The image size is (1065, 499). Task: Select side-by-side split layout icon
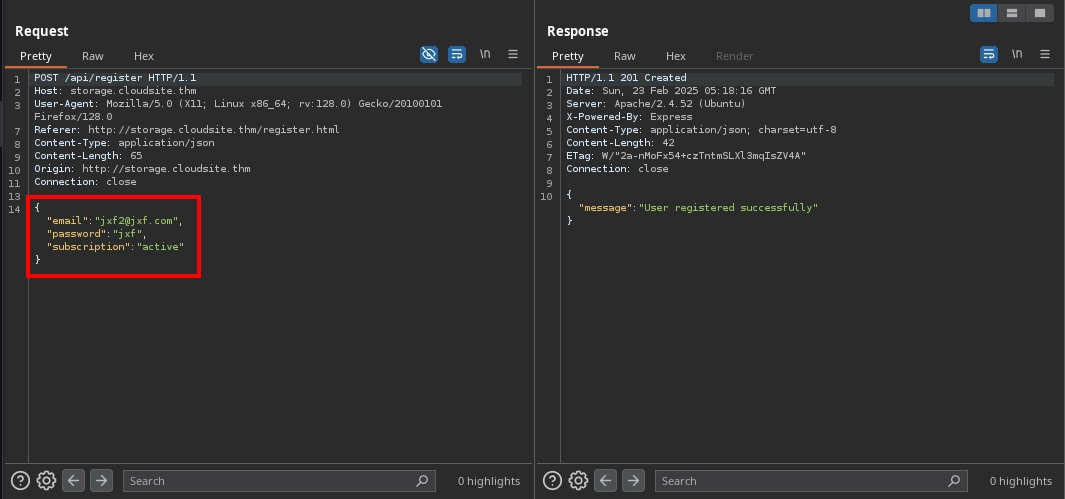984,13
